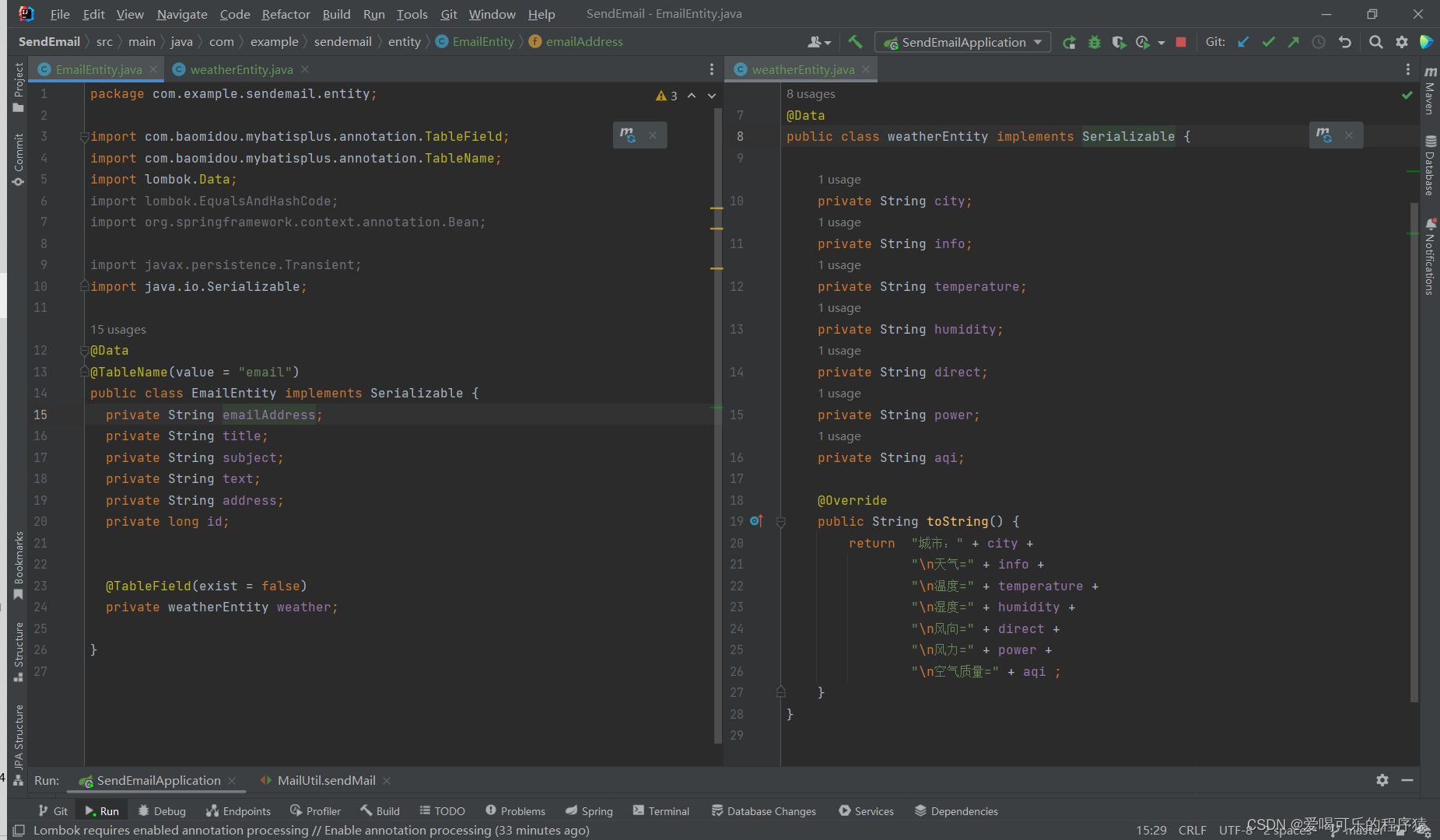
Task: Start debugging with the green bug icon
Action: (1095, 42)
